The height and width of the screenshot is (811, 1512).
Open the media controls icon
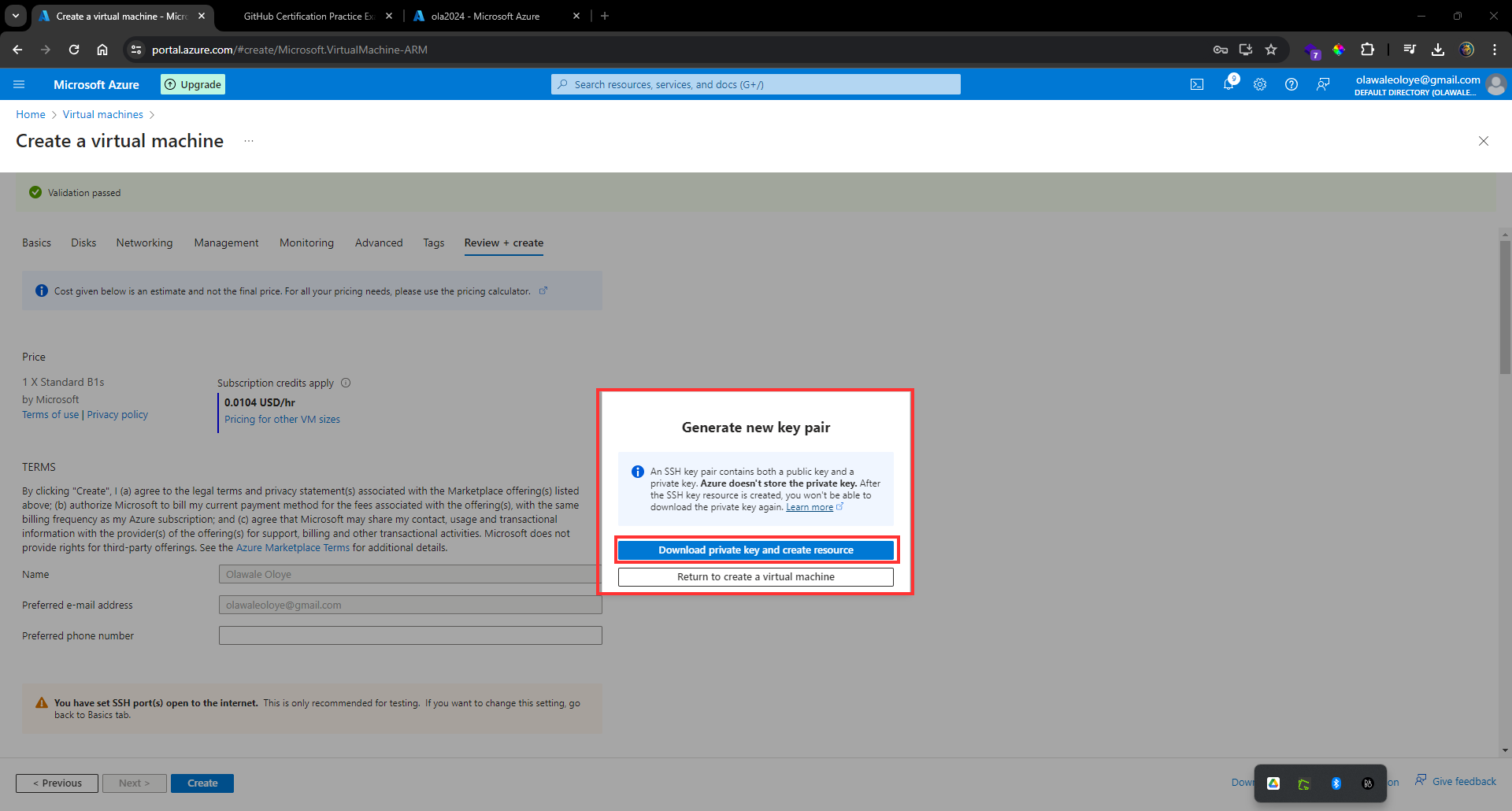click(x=1410, y=50)
